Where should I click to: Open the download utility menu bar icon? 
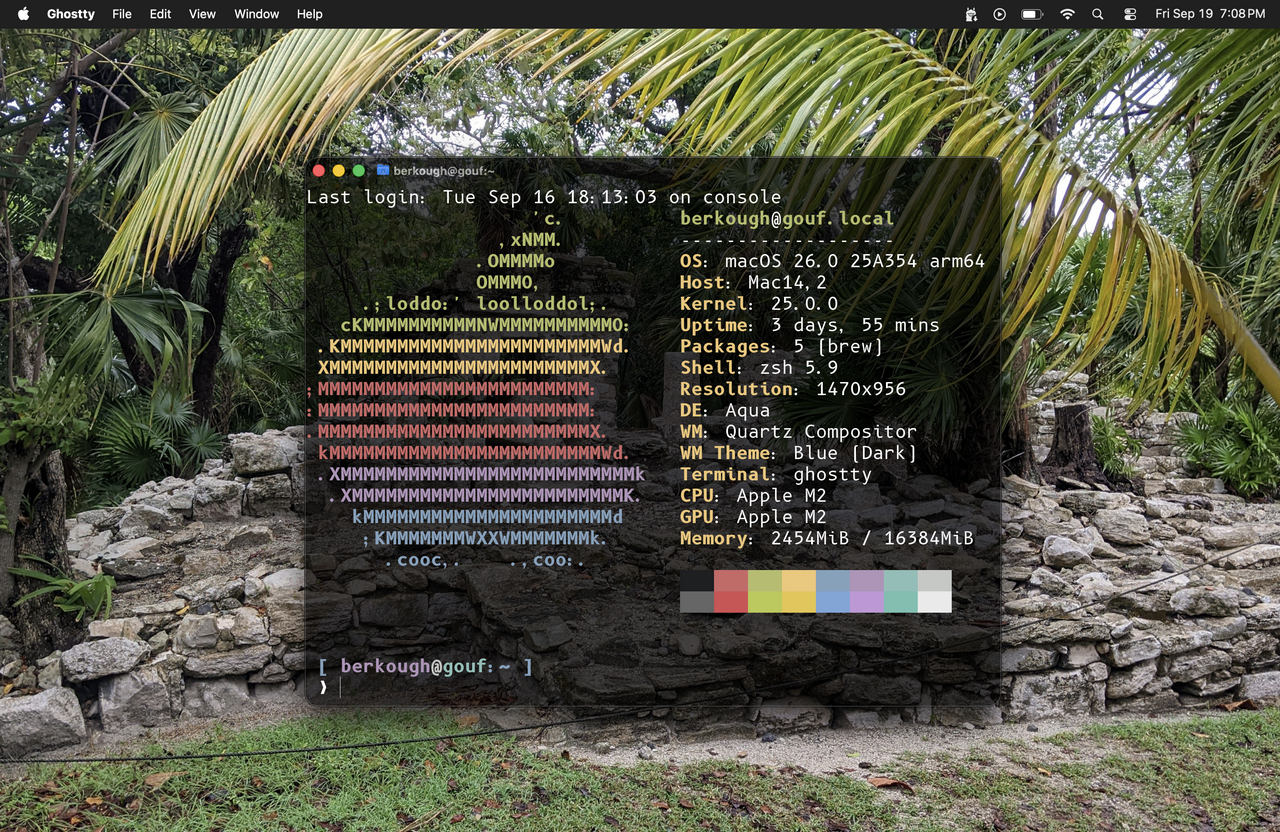point(971,14)
